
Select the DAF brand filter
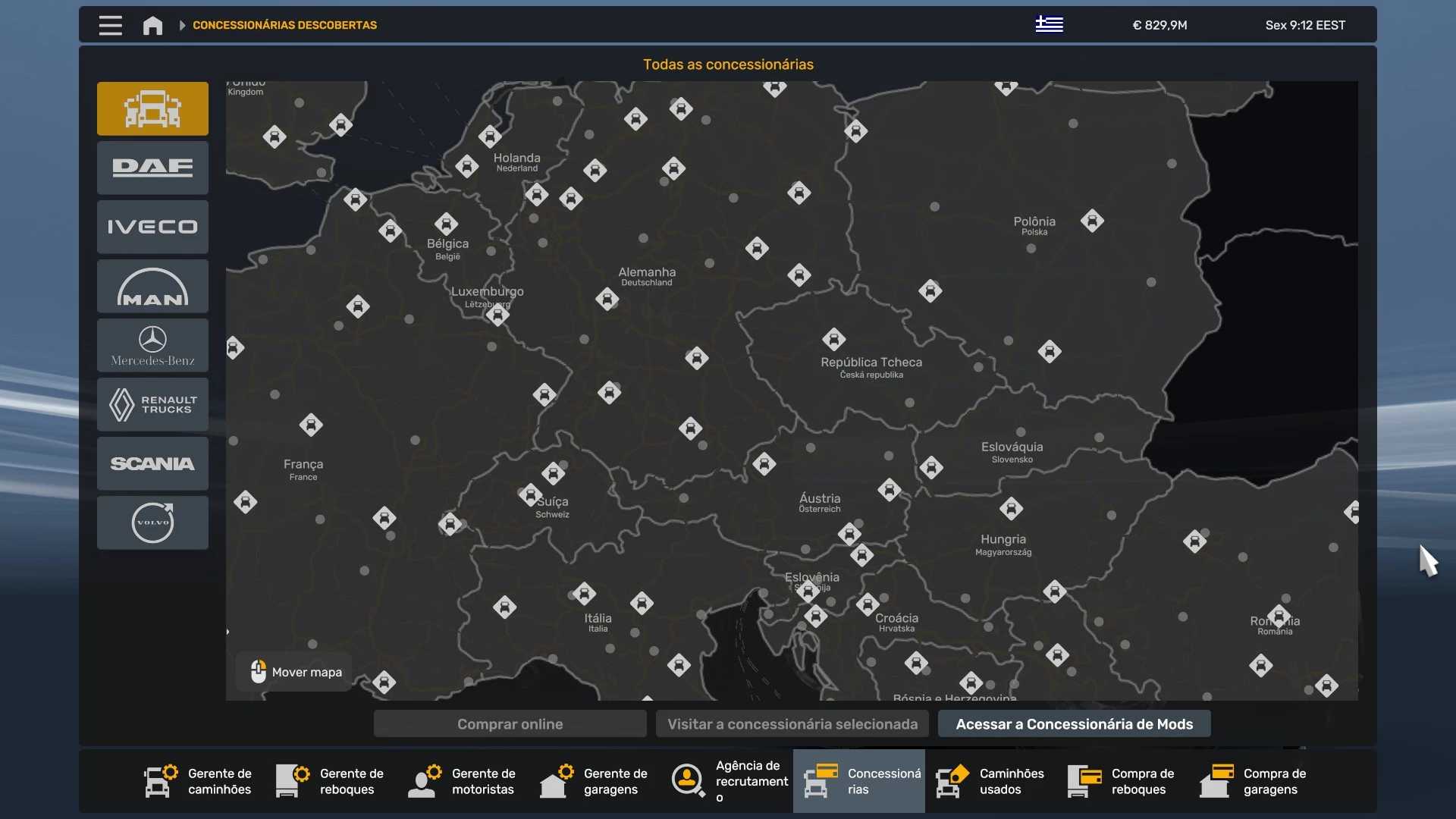[152, 168]
